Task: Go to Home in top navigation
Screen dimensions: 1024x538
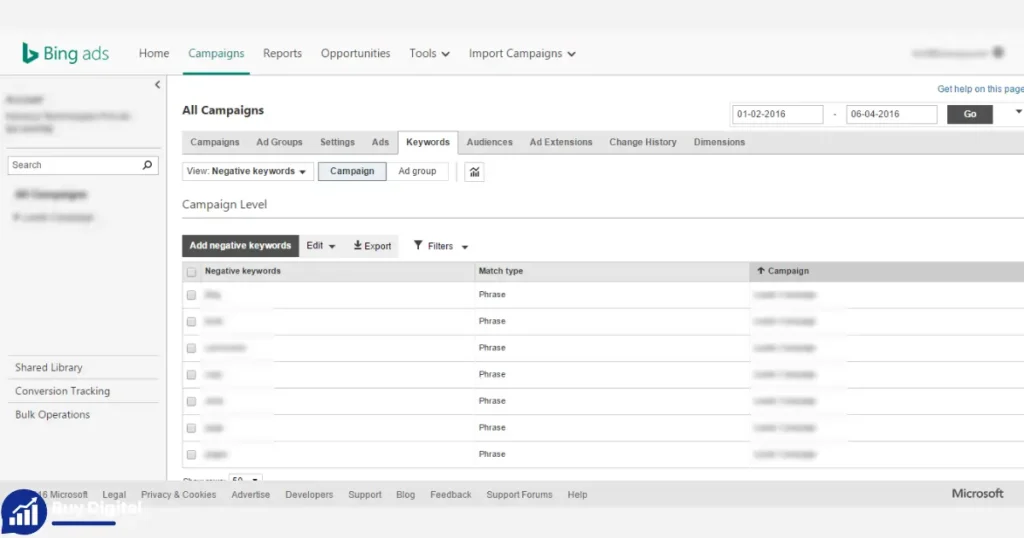Action: 153,54
